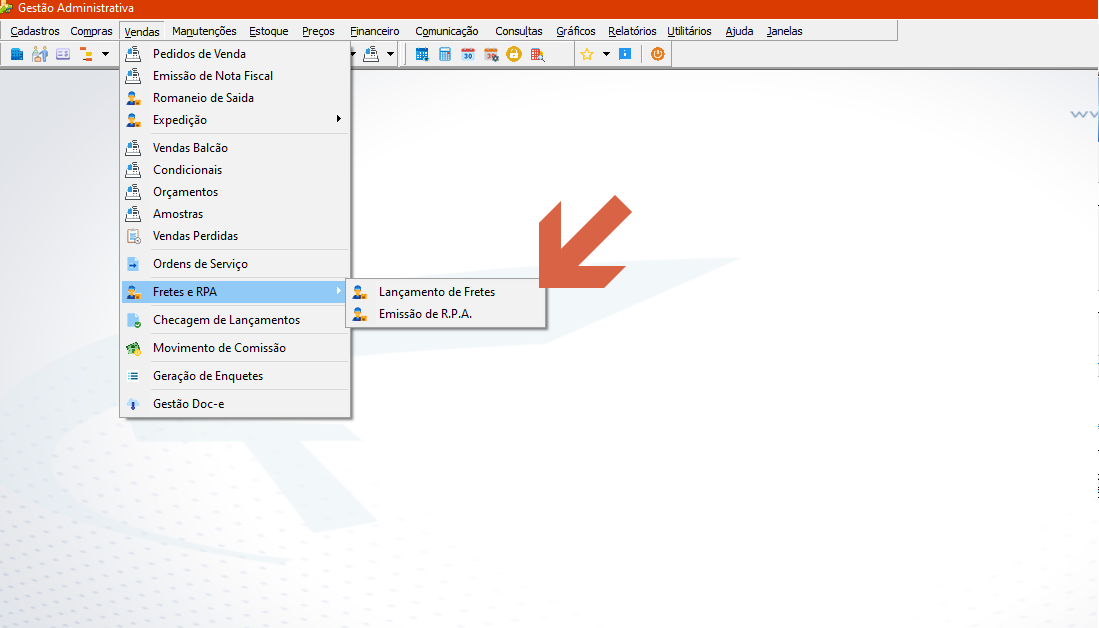Screen dimensions: 1099x628
Task: Click the people/customers toolbar icon
Action: coord(40,54)
